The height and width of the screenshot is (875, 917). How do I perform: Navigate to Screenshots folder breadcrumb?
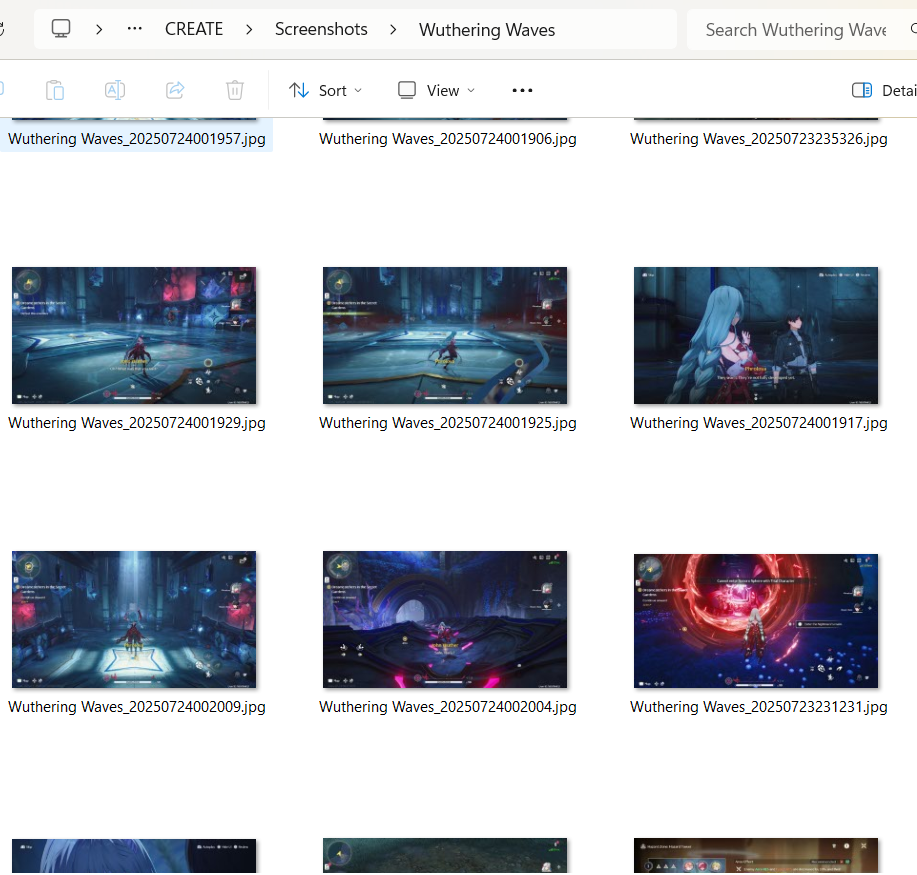click(x=321, y=29)
